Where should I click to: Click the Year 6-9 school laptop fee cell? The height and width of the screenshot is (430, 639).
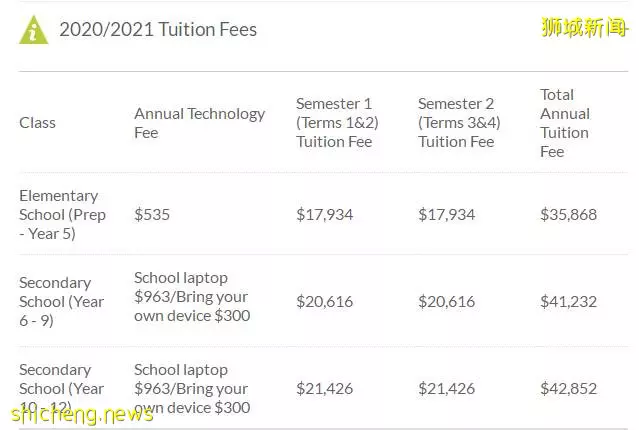pos(192,297)
